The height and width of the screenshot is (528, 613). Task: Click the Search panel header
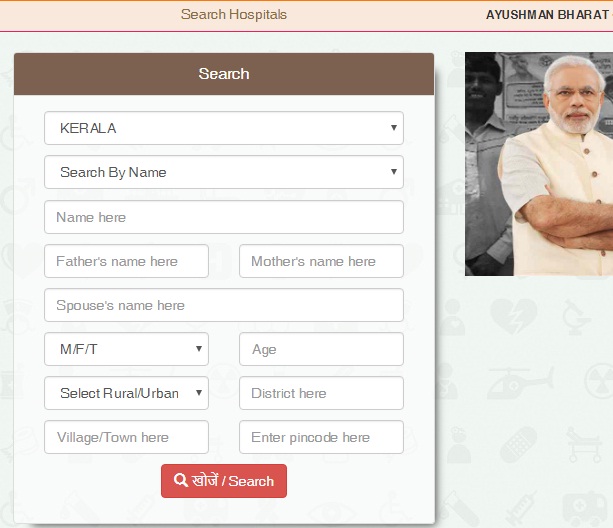coord(224,74)
